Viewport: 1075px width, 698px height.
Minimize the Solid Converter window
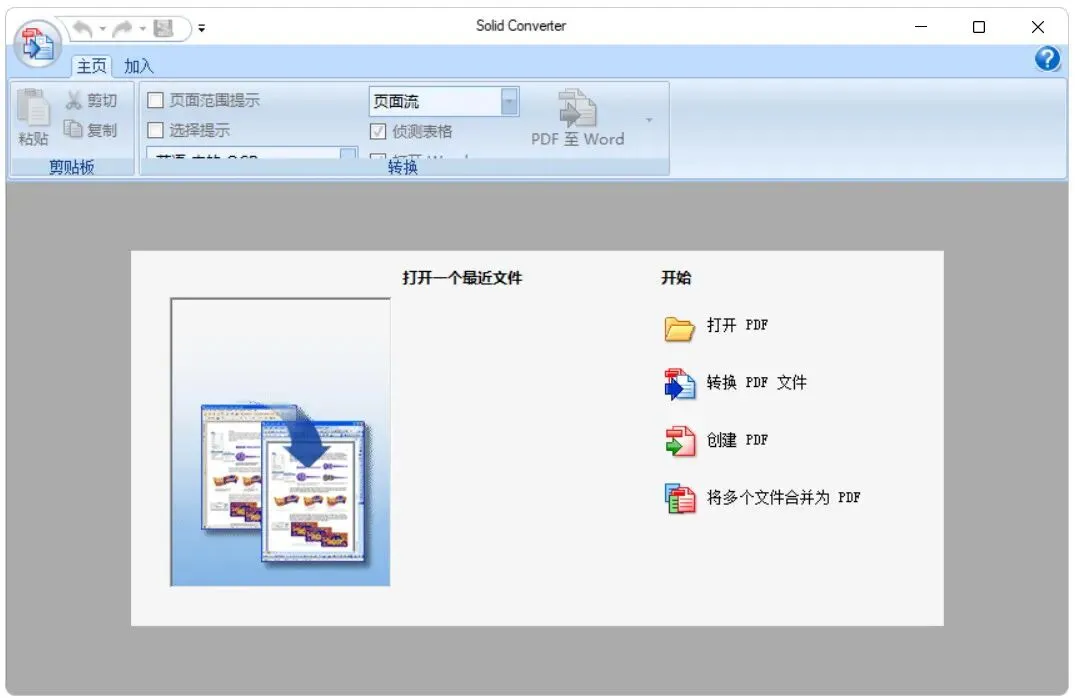[921, 27]
